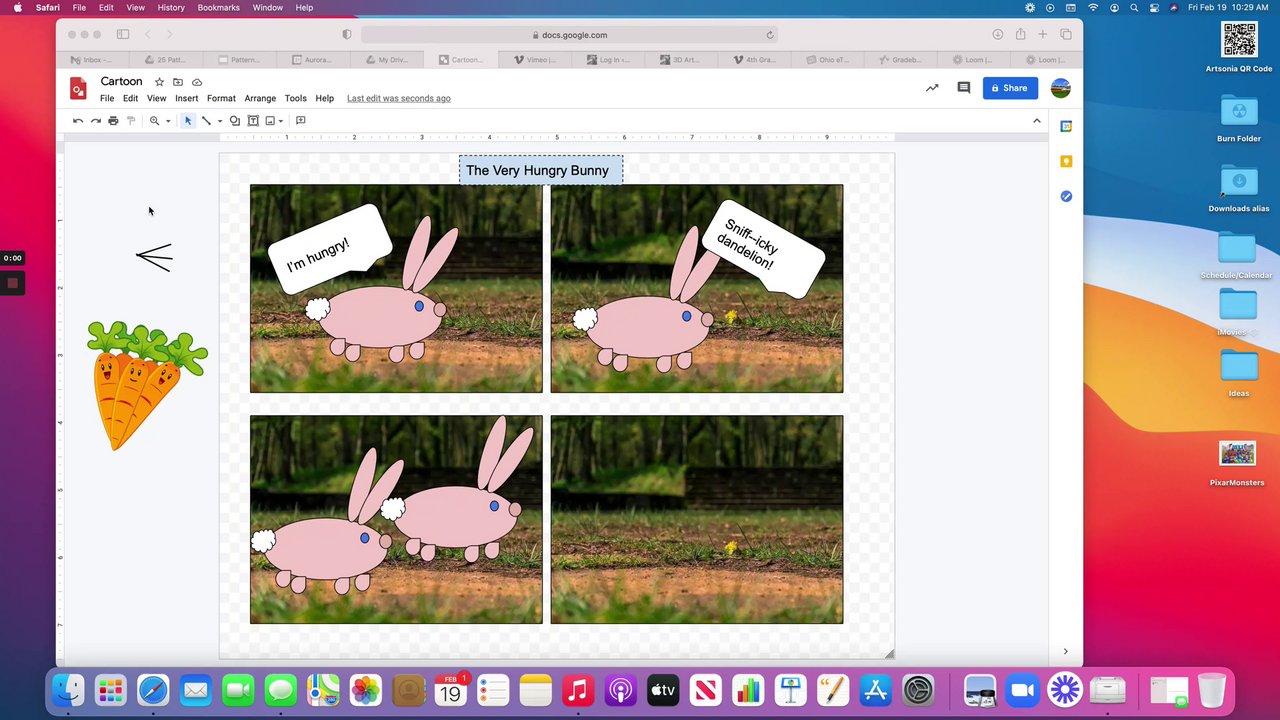Image resolution: width=1280 pixels, height=720 pixels.
Task: Open Google Calendar in side panel
Action: coord(1066,126)
